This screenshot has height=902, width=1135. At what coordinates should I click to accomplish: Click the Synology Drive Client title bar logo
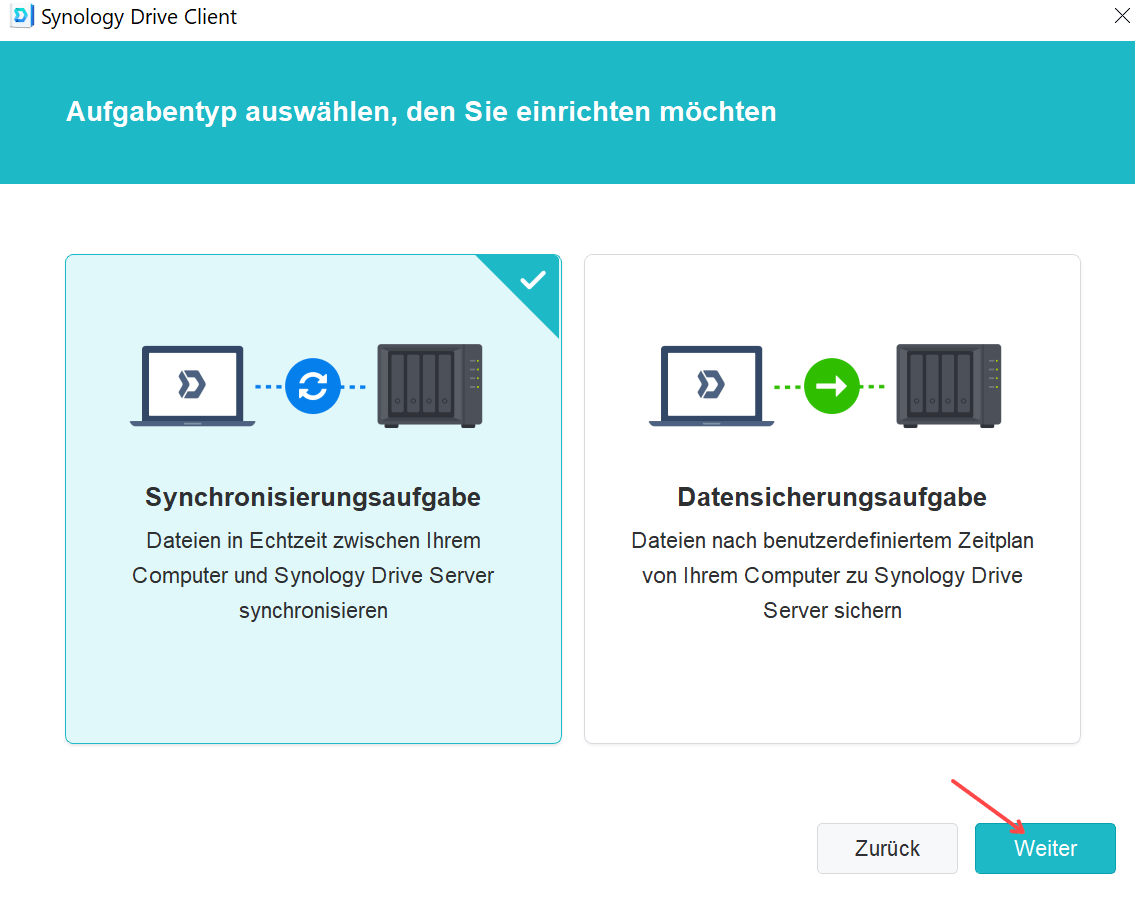pos(21,18)
